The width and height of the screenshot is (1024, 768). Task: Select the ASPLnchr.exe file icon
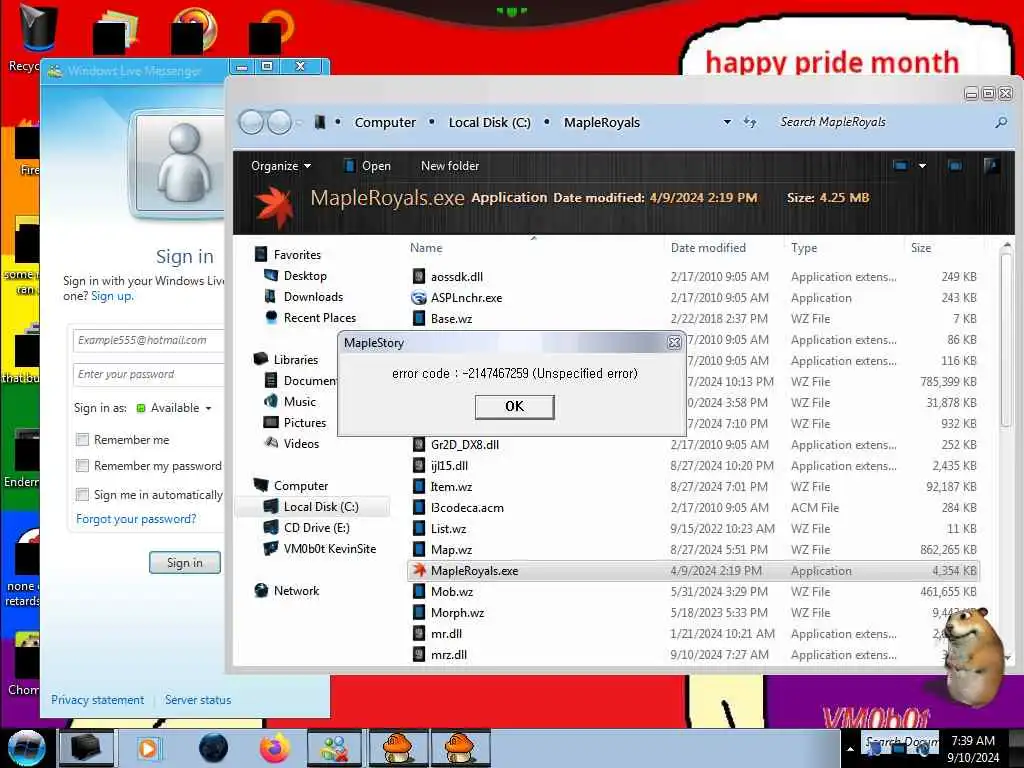point(419,298)
